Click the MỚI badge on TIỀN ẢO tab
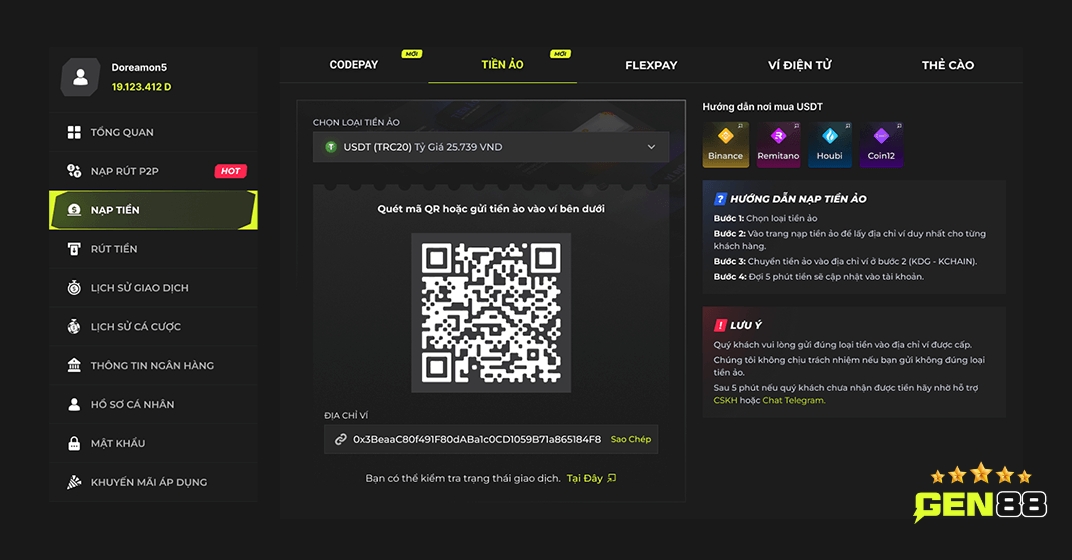The image size is (1072, 560). point(561,54)
